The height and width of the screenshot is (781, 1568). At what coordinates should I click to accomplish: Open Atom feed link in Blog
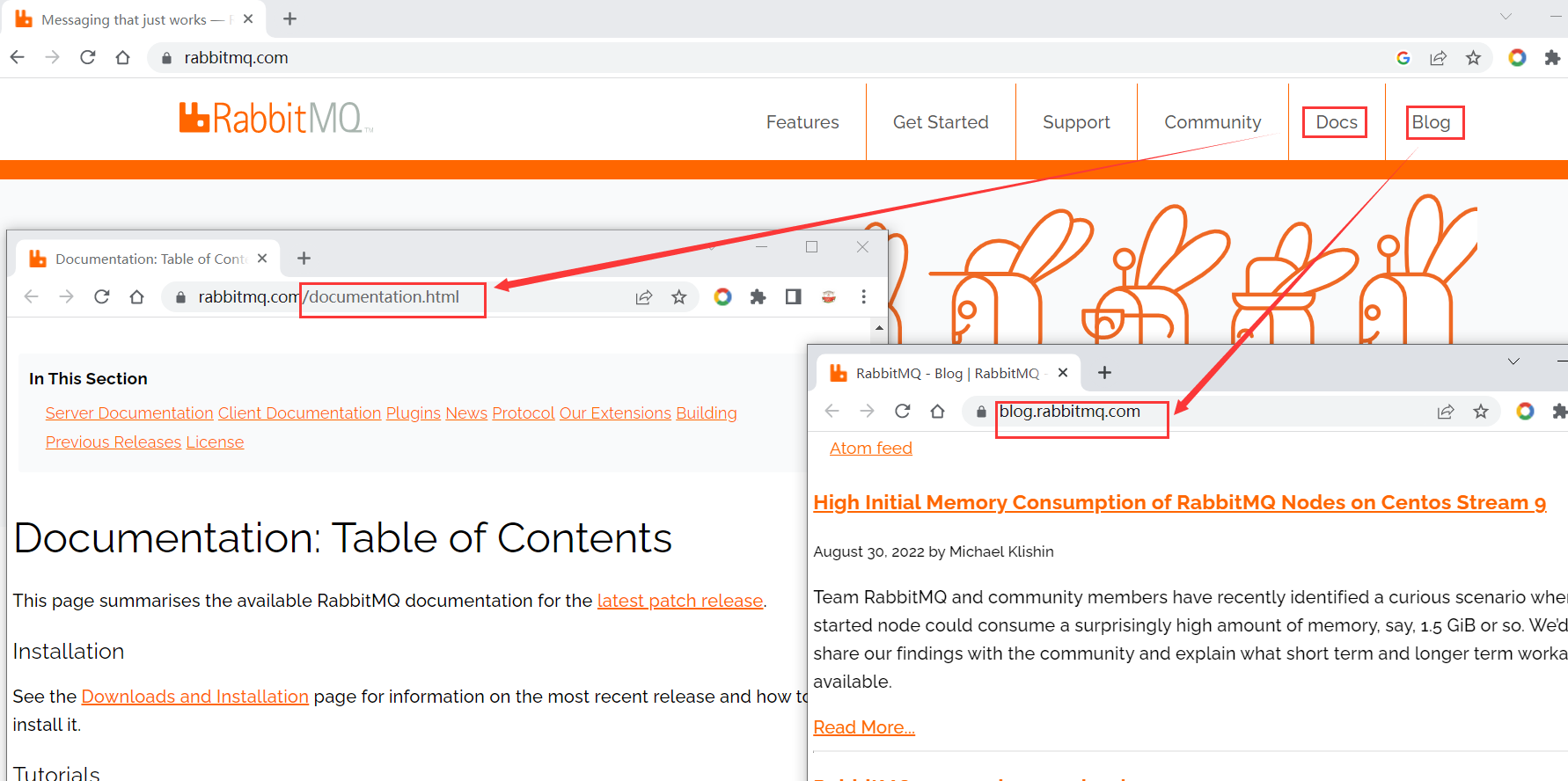click(x=871, y=449)
